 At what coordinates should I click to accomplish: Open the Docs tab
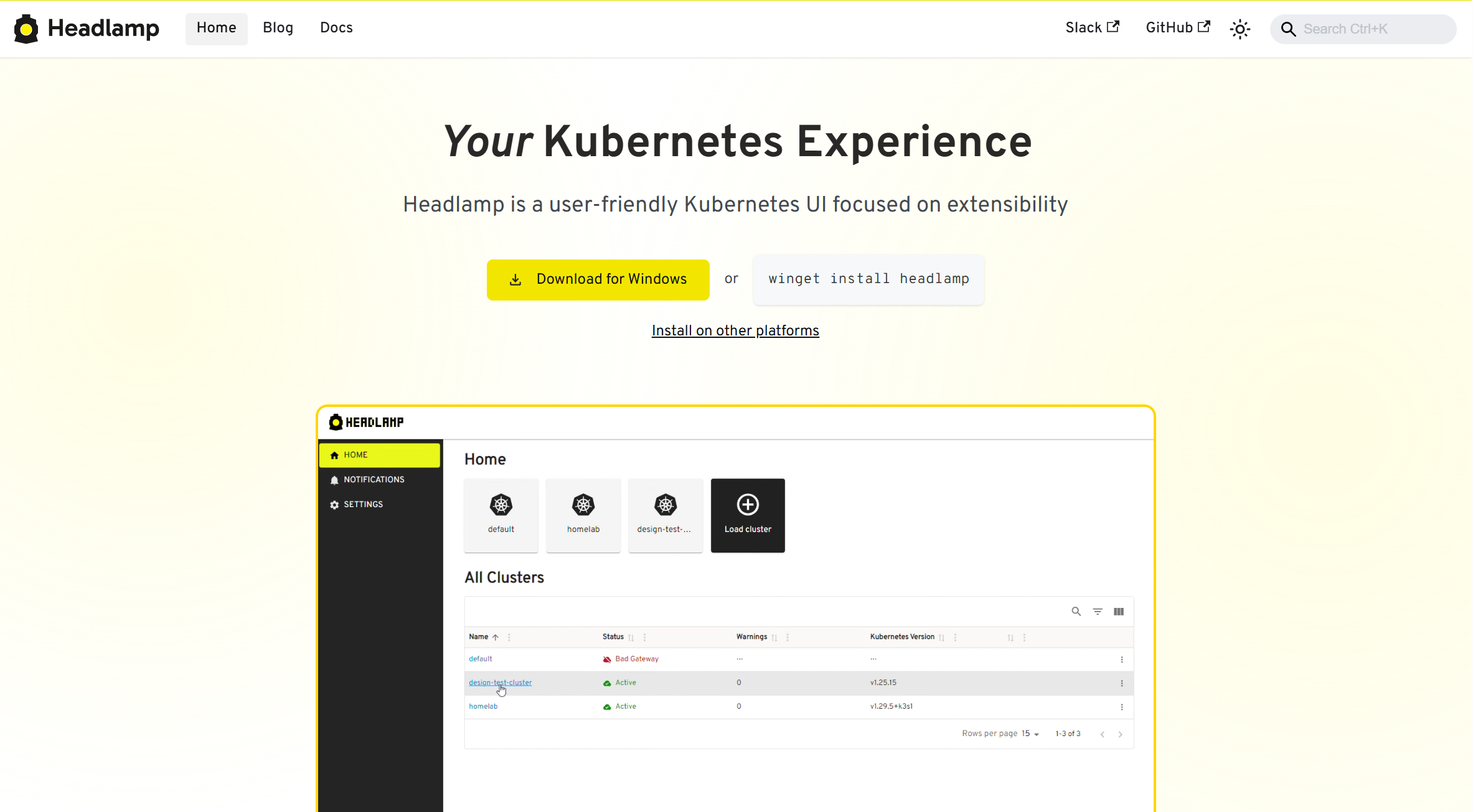click(336, 28)
